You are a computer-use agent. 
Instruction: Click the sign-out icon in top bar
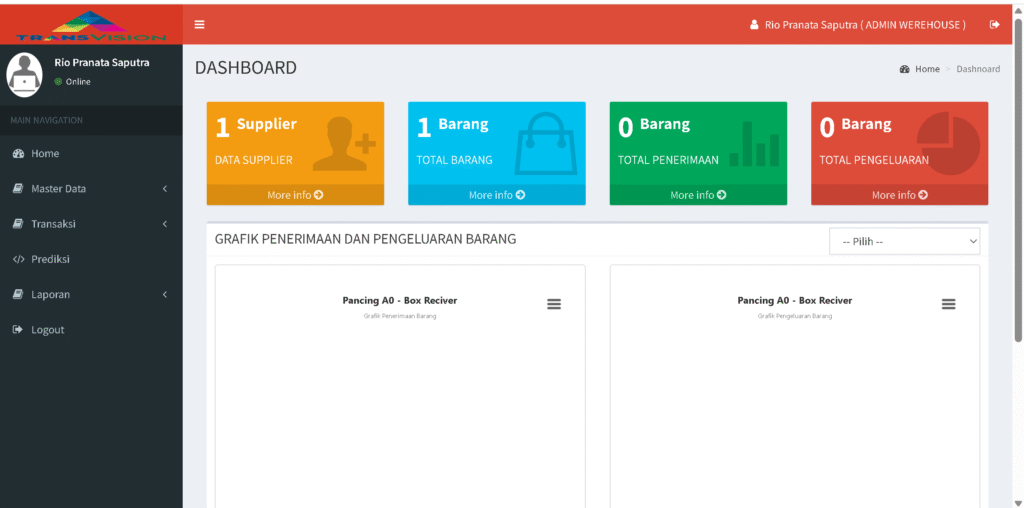[x=994, y=25]
